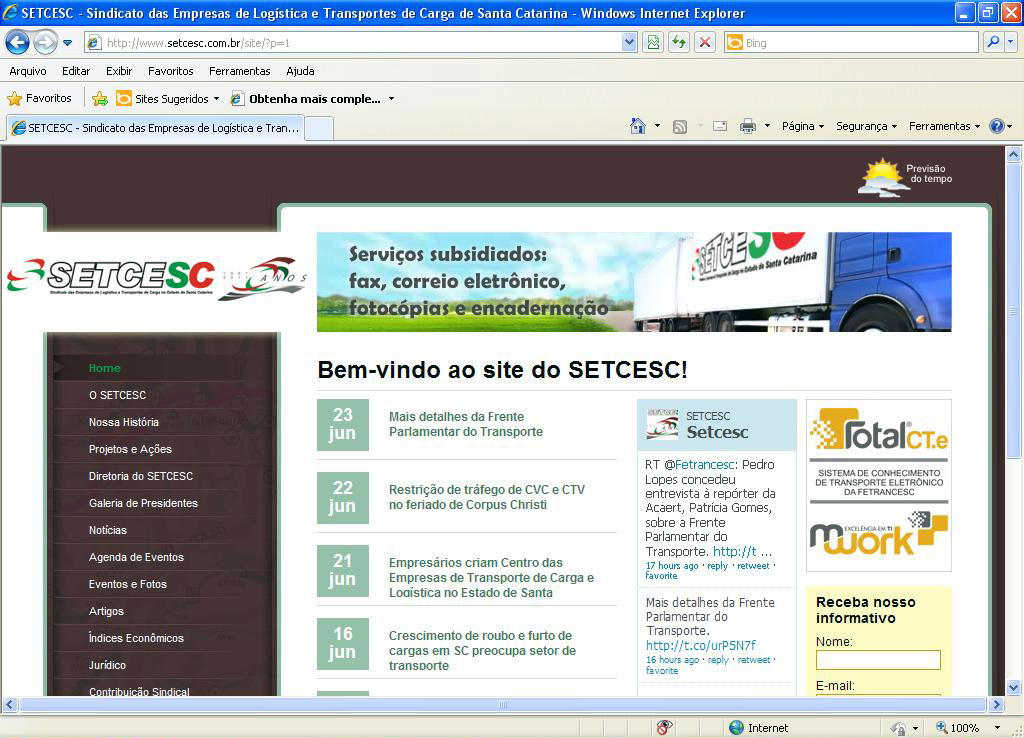Click the Bing search magnifier icon
Image resolution: width=1024 pixels, height=738 pixels.
pyautogui.click(x=993, y=43)
